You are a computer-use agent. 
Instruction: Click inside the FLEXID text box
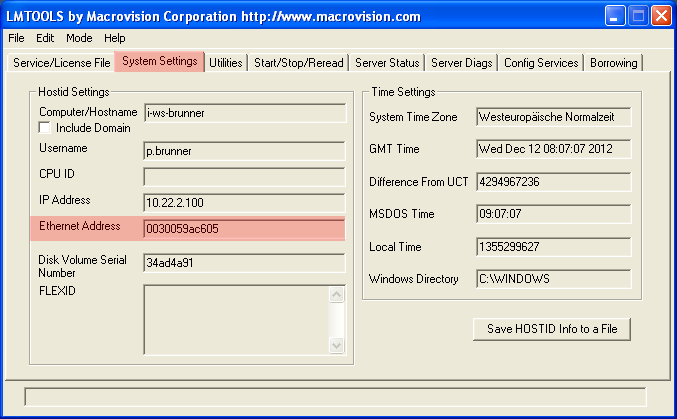pyautogui.click(x=236, y=320)
